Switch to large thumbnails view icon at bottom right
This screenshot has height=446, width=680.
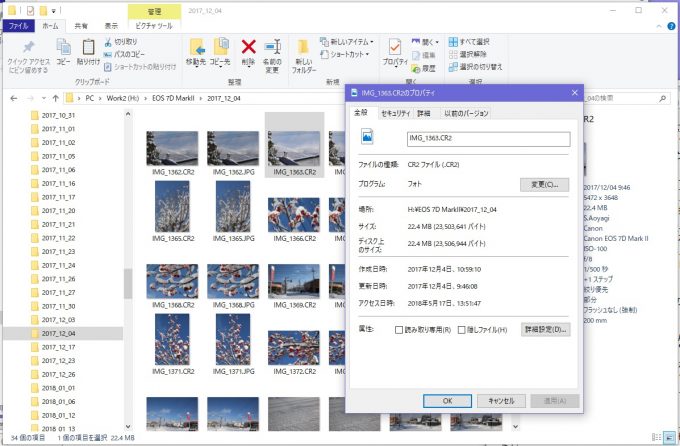670,437
